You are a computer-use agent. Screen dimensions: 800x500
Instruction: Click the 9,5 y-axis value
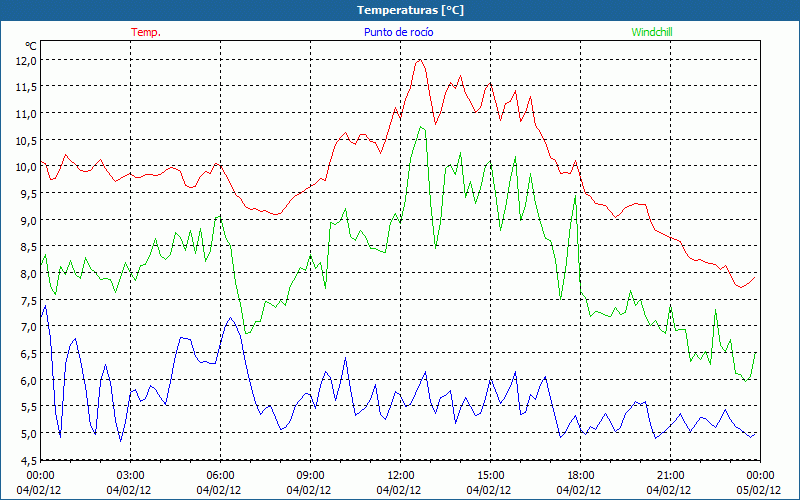(29, 194)
